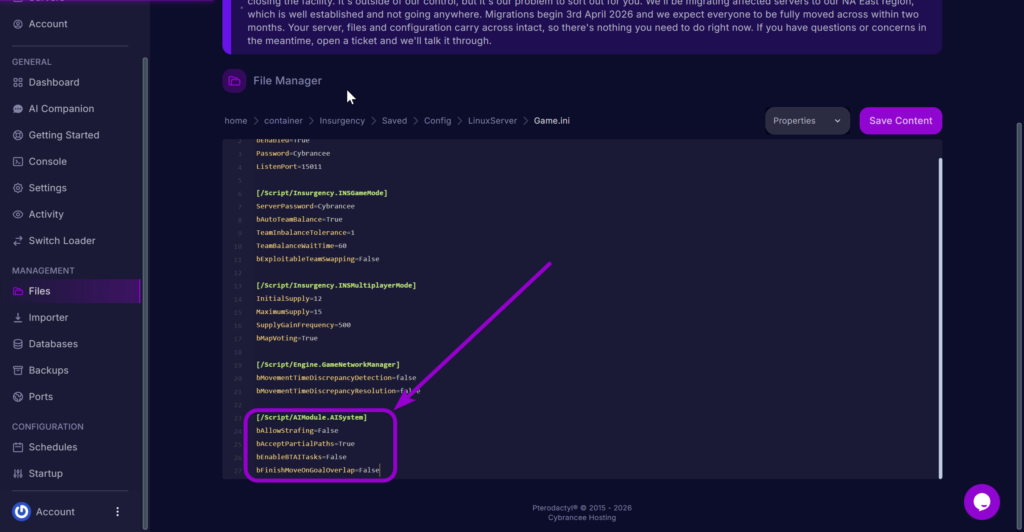Open the Dashboard page
The image size is (1024, 532).
[54, 82]
